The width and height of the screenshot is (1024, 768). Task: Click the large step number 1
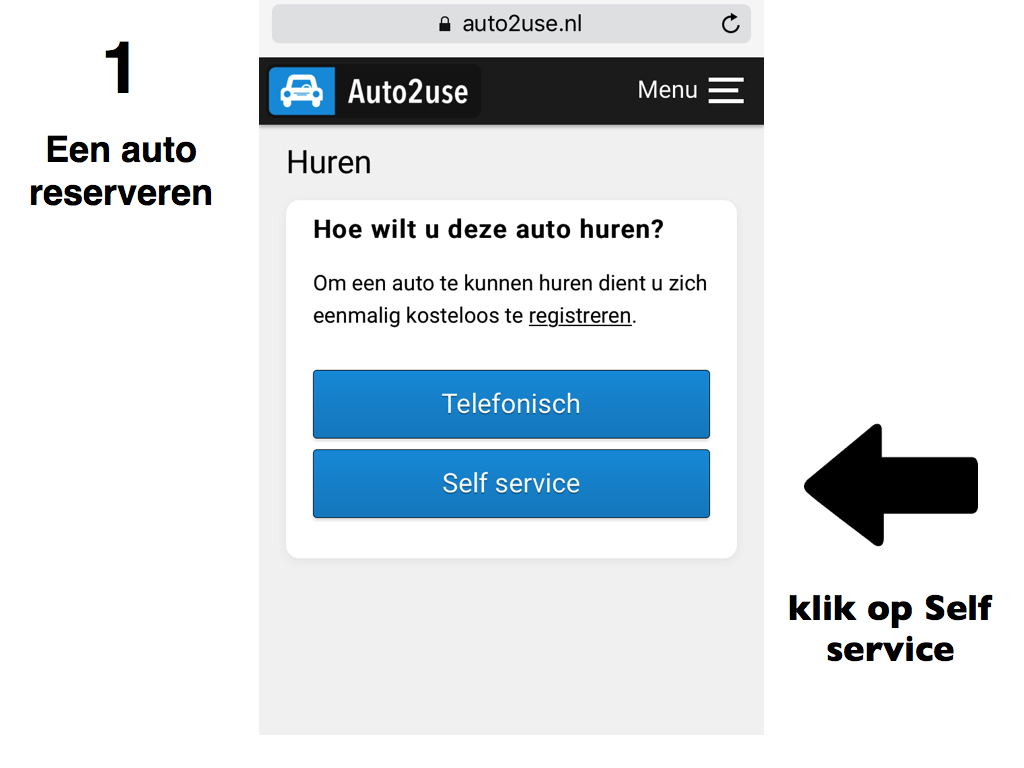click(x=119, y=67)
